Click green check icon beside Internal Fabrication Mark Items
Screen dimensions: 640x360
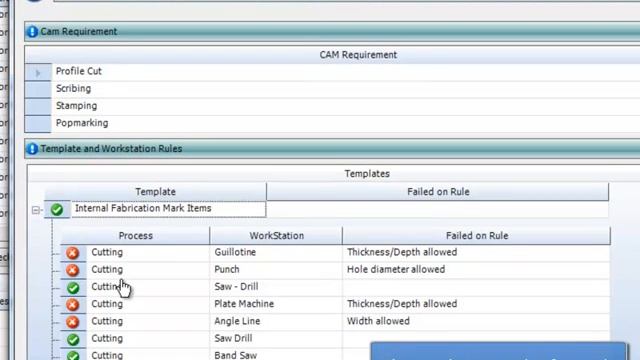point(57,209)
